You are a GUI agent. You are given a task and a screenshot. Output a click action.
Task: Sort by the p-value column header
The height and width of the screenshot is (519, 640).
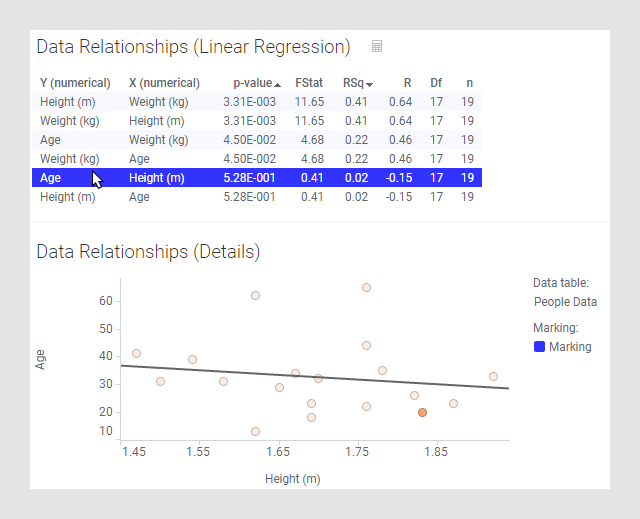[251, 83]
